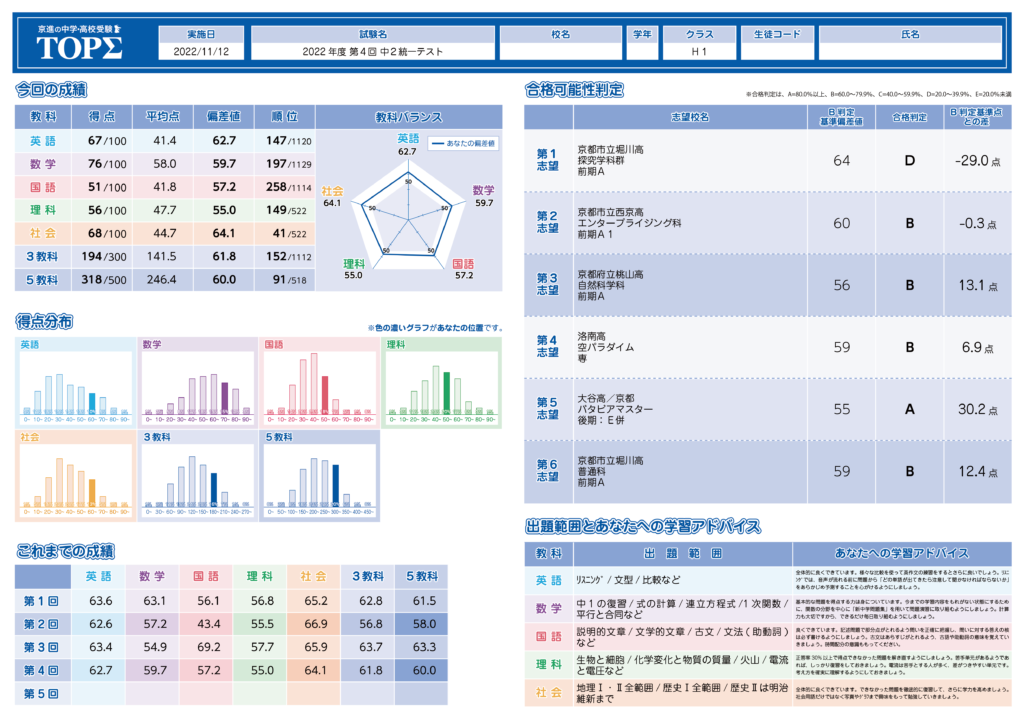Select the 理科 score distribution histogram
Screen dimensions: 1024x724
coord(441,381)
